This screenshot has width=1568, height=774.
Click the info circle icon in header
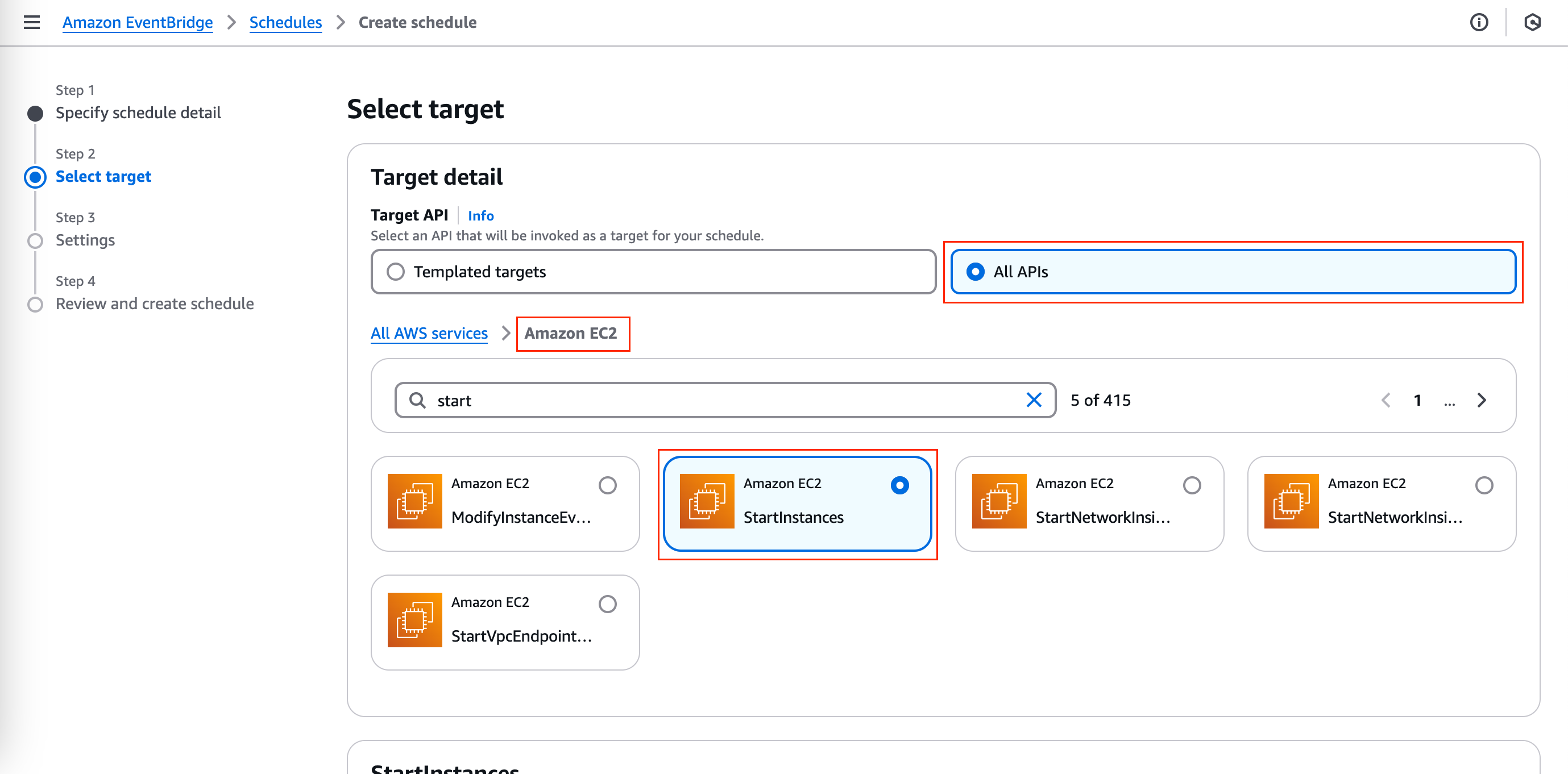tap(1479, 23)
